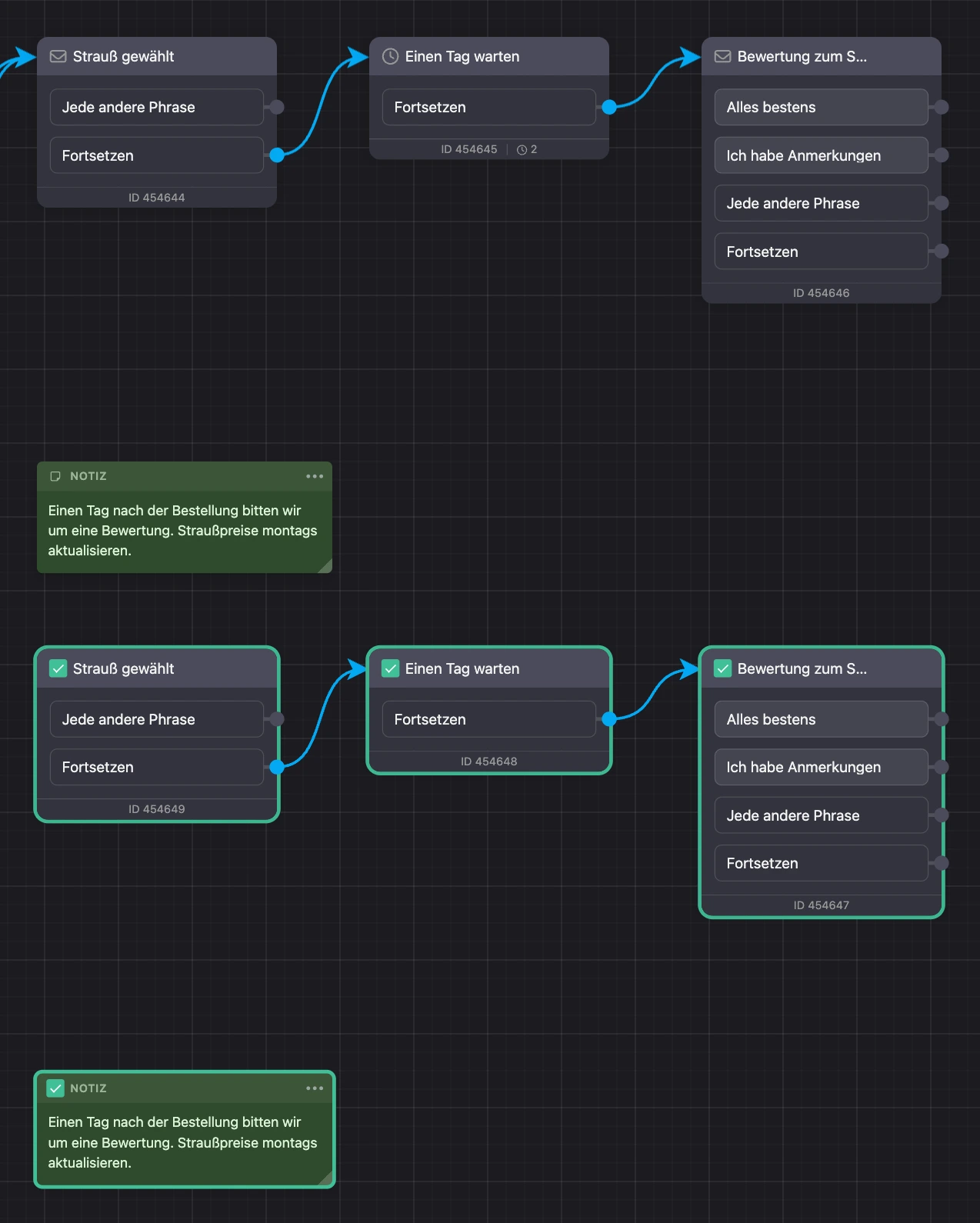
Task: Click the note text in selected NOTIZ
Action: [x=182, y=1142]
